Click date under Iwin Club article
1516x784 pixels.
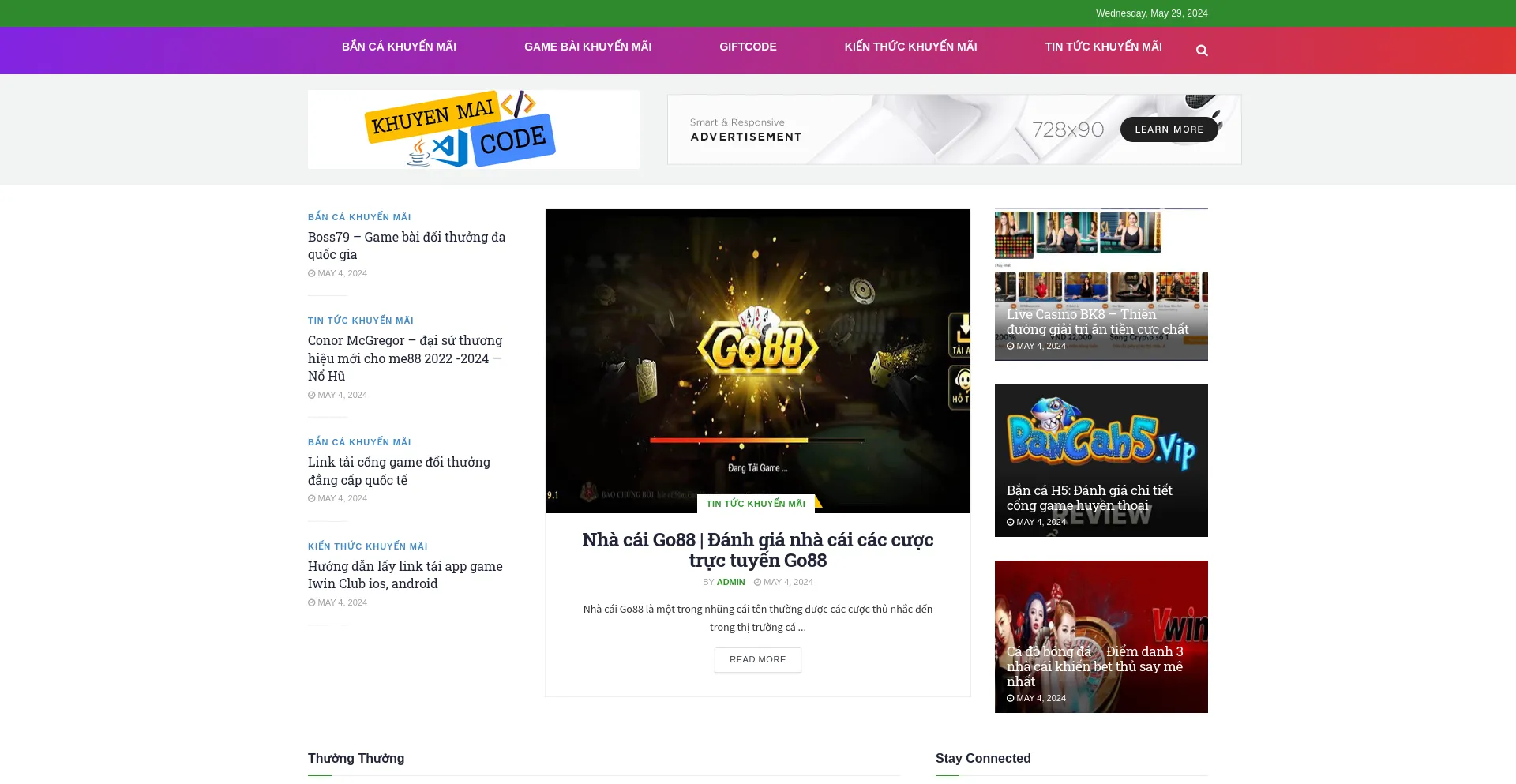coord(338,602)
